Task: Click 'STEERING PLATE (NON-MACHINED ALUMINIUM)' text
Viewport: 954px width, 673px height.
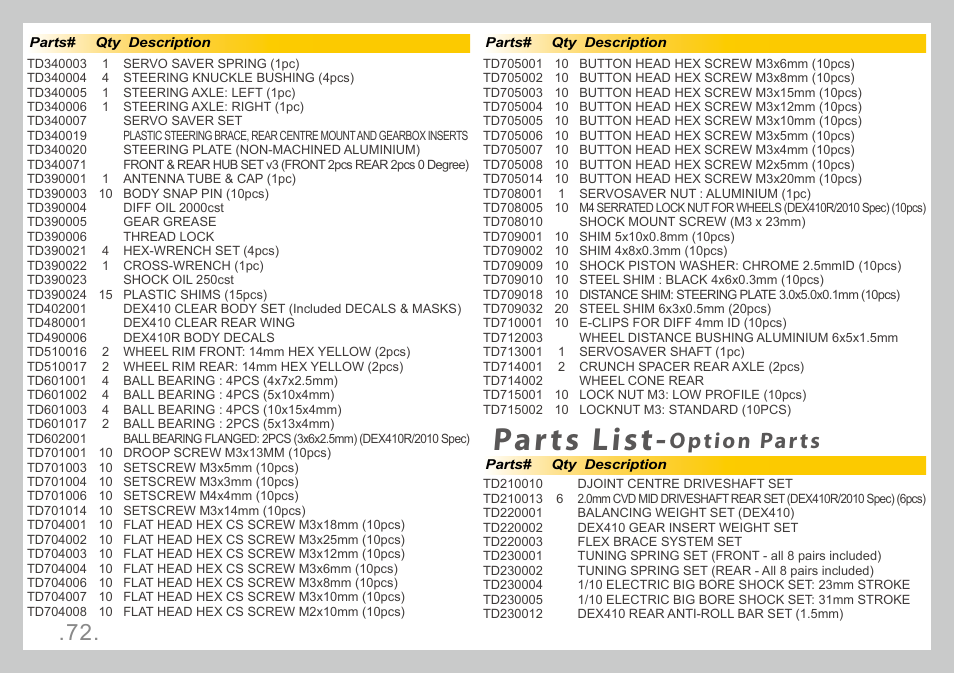Action: (x=271, y=150)
